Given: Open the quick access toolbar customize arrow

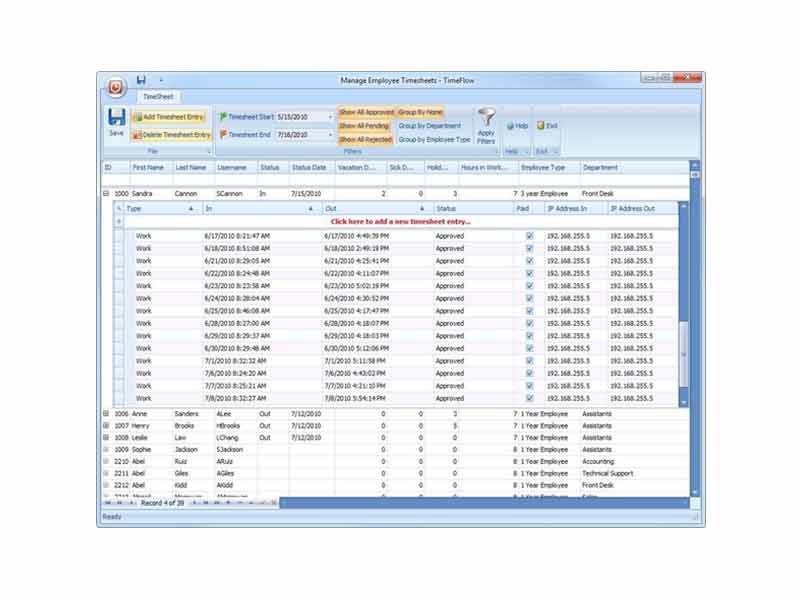Looking at the screenshot, I should pyautogui.click(x=161, y=80).
